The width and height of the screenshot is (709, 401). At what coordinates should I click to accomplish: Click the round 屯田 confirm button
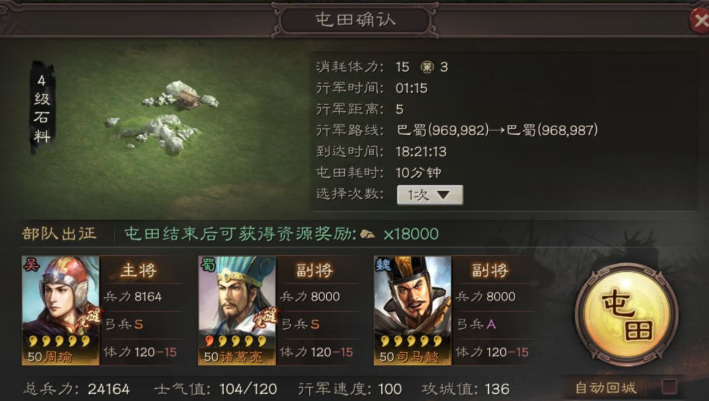click(x=626, y=314)
